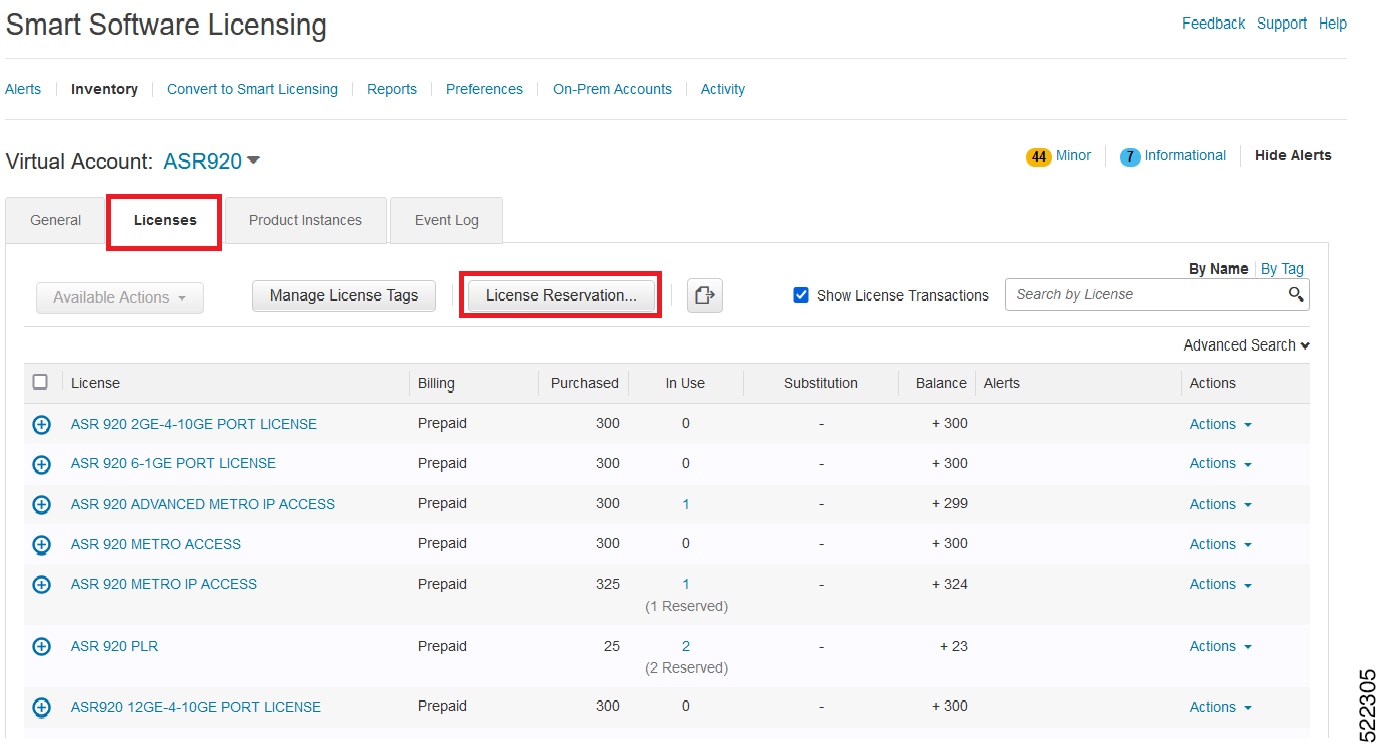Click the search magnifier icon
This screenshot has height=746, width=1378.
[1296, 294]
